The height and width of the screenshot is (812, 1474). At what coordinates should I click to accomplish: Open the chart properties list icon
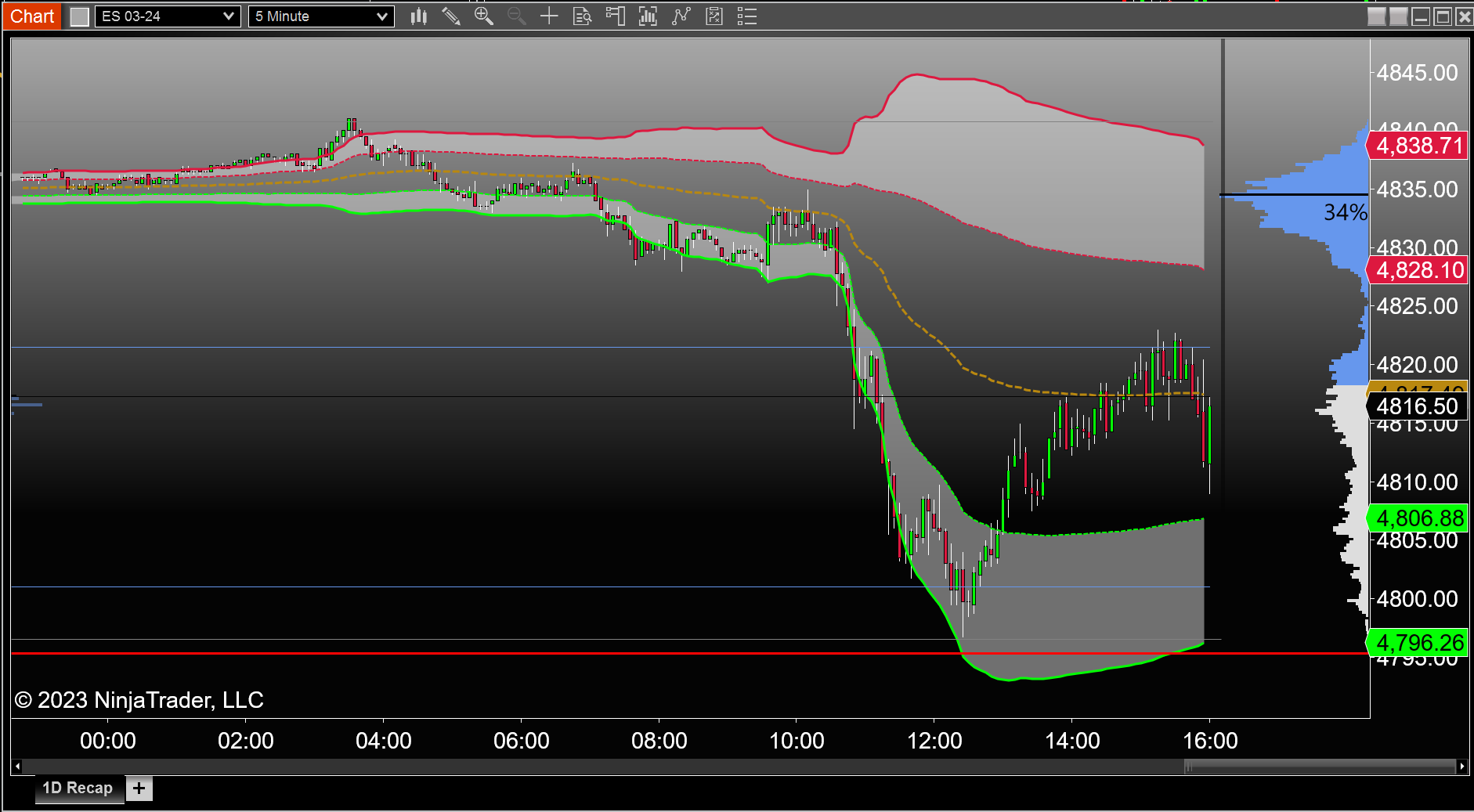point(746,16)
